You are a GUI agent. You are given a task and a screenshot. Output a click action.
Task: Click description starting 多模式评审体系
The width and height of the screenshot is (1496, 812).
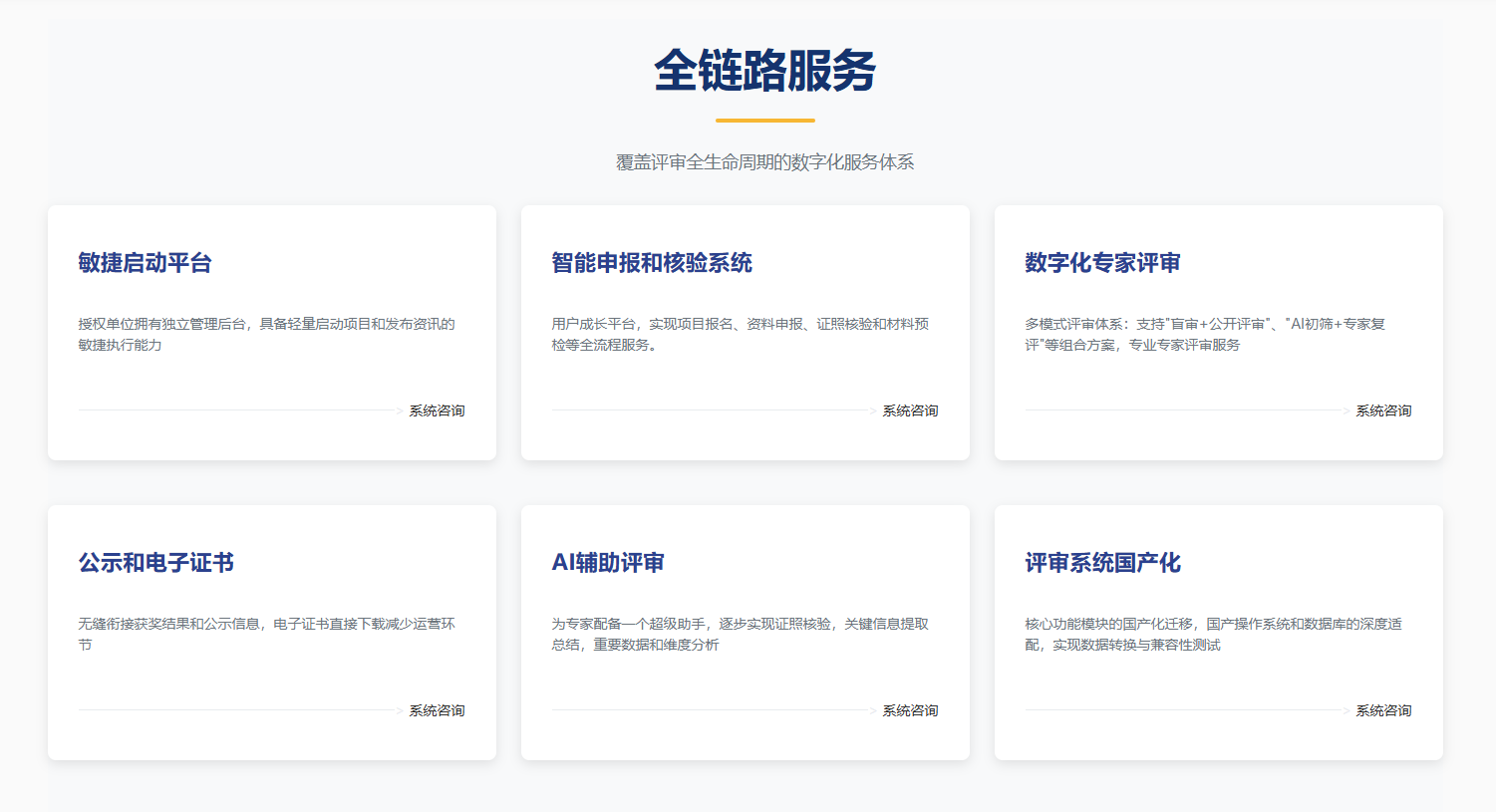pyautogui.click(x=1205, y=334)
